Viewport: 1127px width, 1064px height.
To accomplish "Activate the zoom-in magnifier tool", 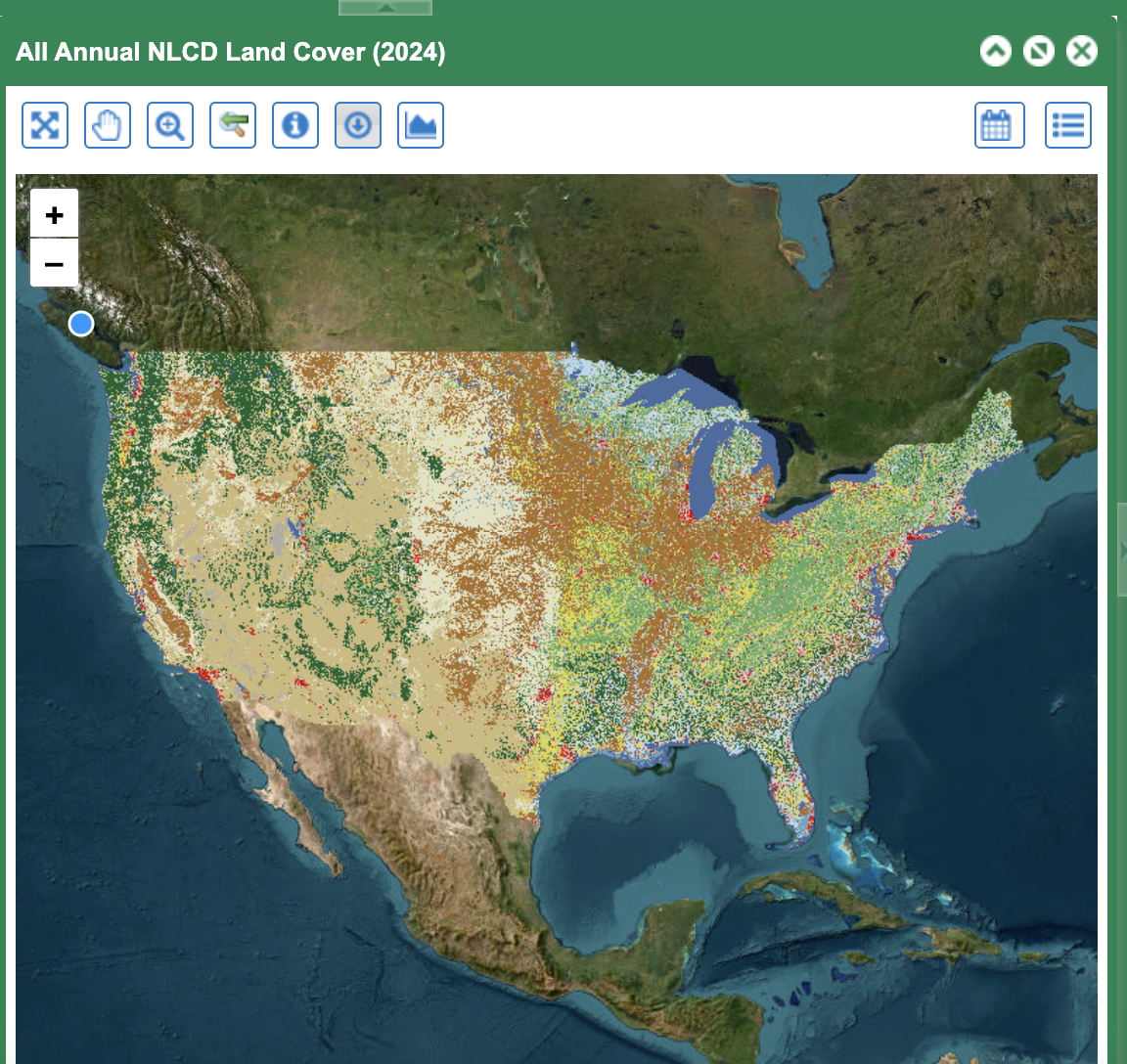I will click(169, 125).
